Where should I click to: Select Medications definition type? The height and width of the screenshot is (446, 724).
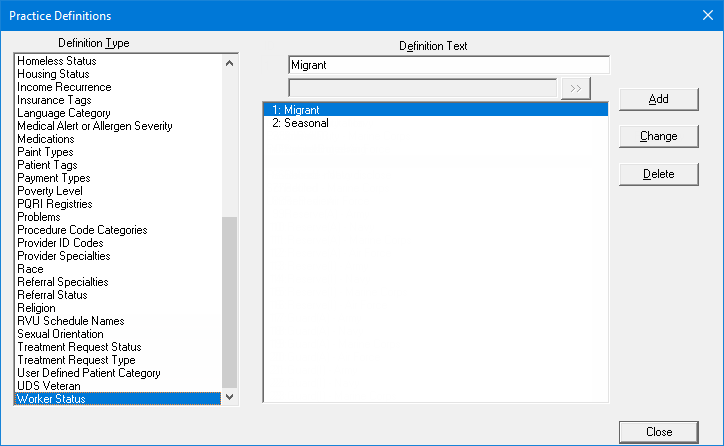pos(46,139)
